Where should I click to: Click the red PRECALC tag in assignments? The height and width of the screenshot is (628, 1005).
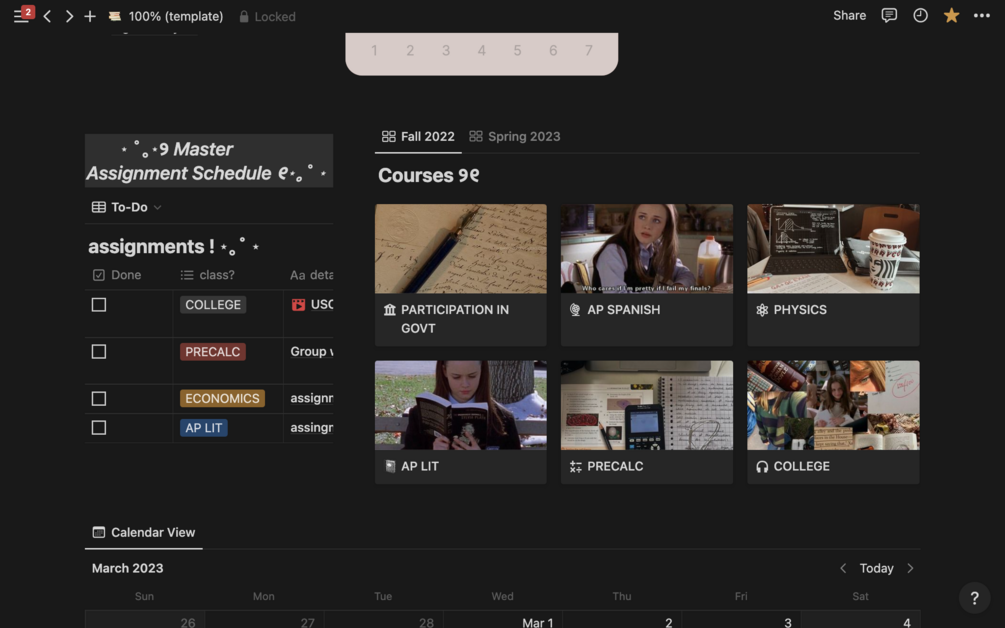click(x=212, y=352)
